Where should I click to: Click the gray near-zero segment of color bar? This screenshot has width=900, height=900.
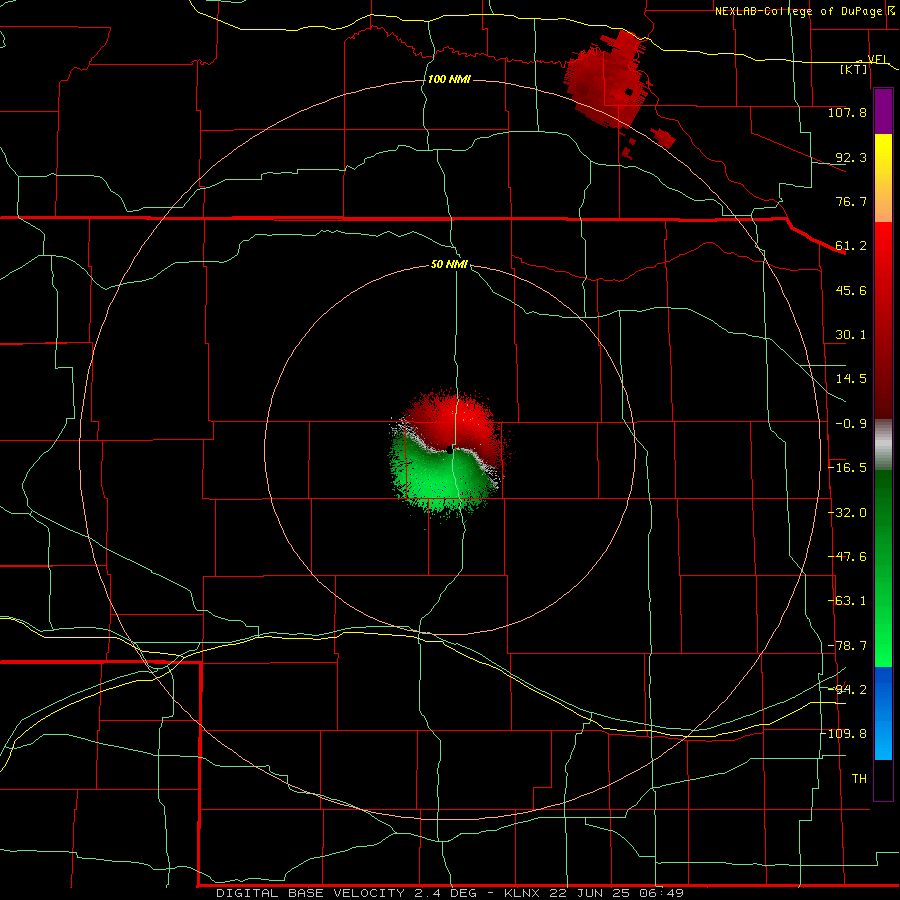click(x=883, y=445)
